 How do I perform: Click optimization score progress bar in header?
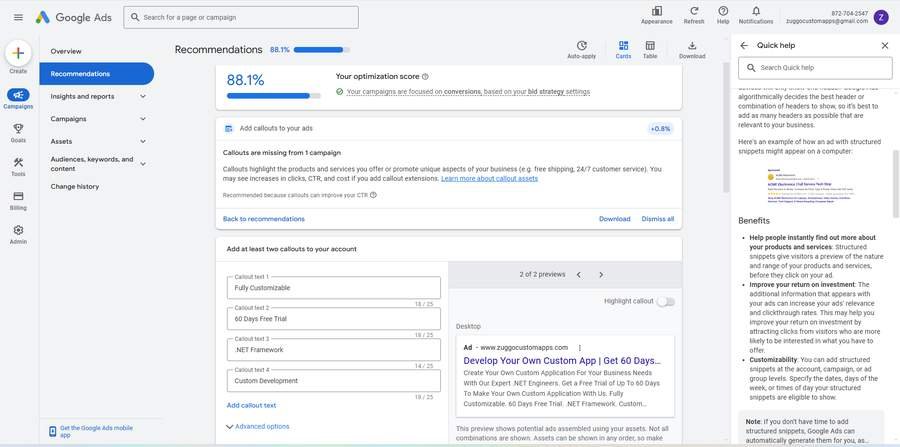point(321,50)
